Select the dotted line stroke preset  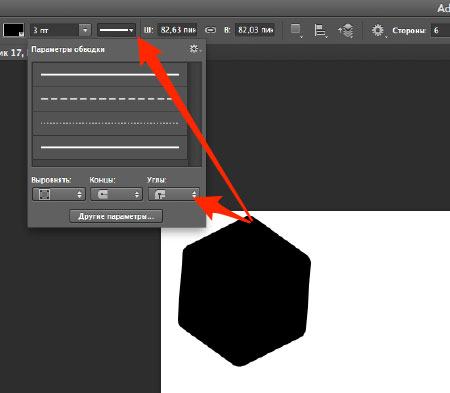coord(110,123)
